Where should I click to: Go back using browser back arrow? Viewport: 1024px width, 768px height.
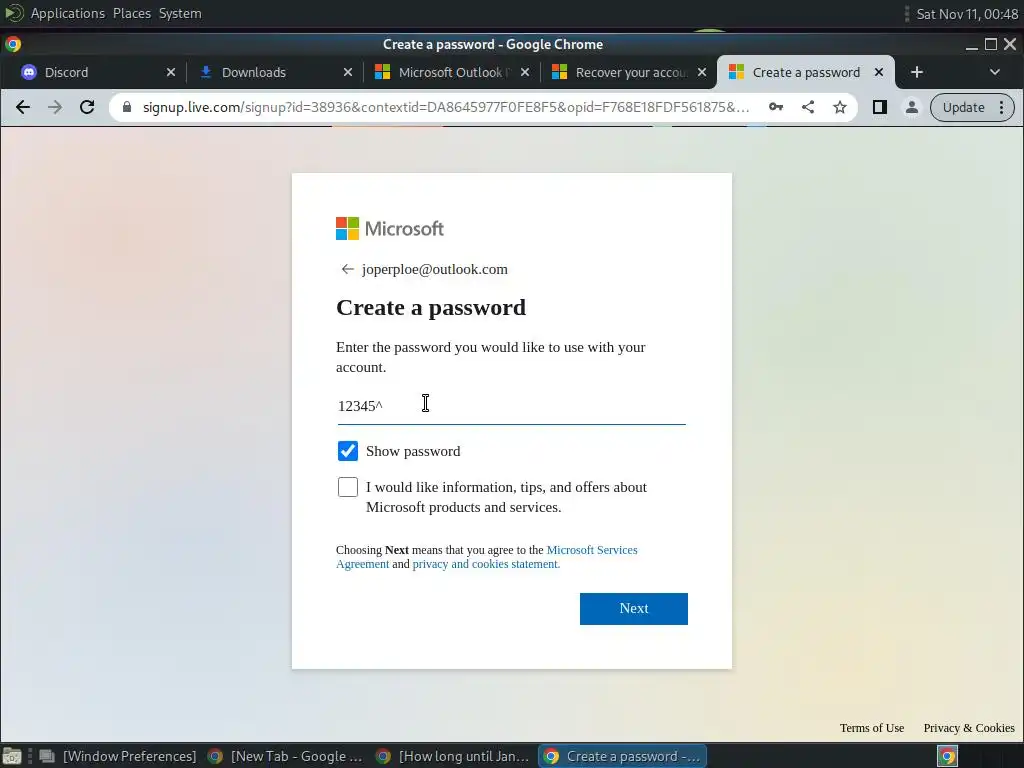(x=23, y=107)
